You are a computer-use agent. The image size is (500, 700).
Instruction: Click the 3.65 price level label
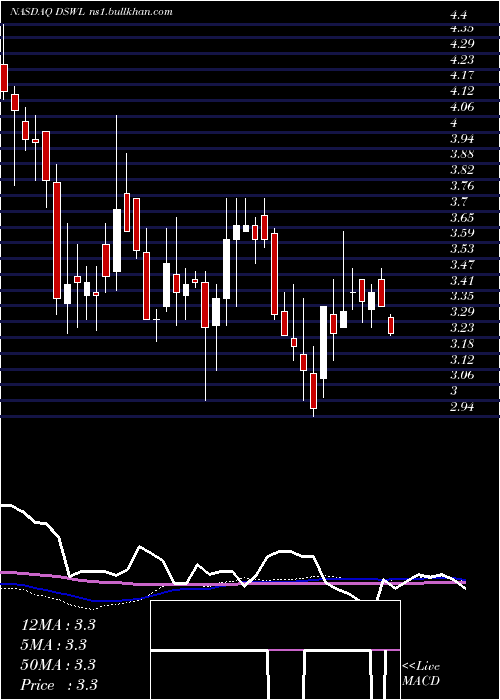point(462,218)
